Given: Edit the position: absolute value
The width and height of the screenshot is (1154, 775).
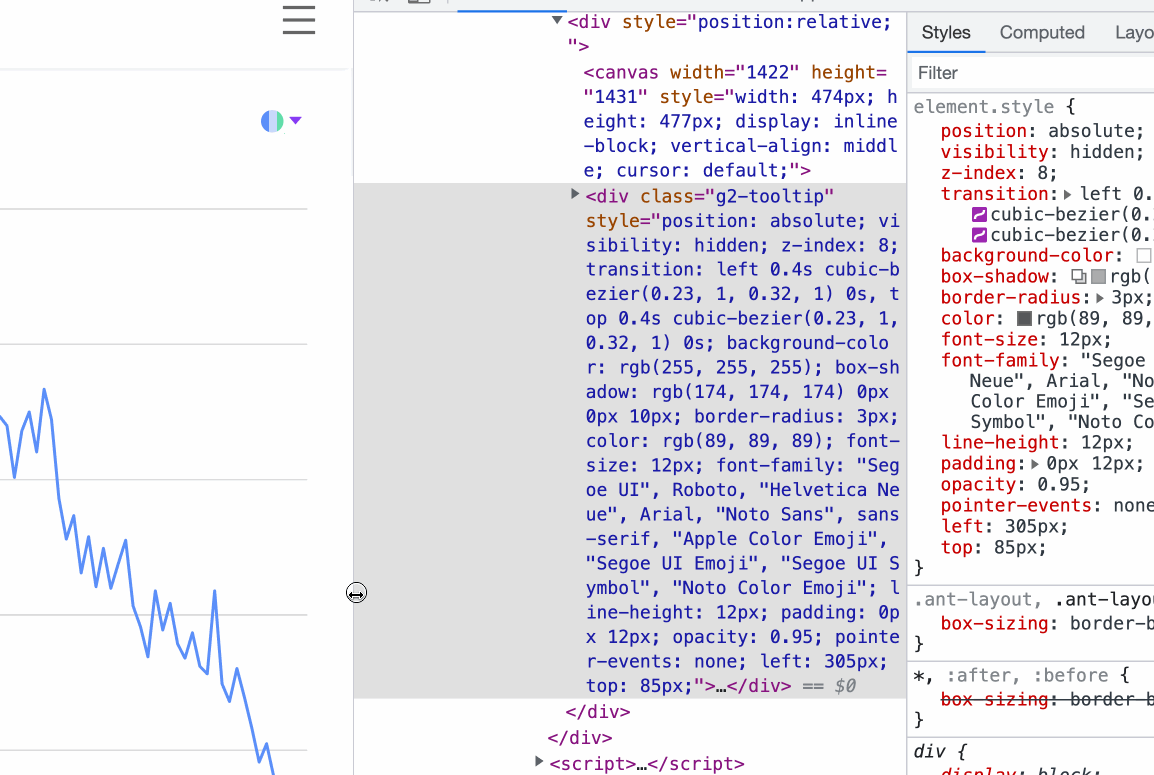Looking at the screenshot, I should 1091,131.
